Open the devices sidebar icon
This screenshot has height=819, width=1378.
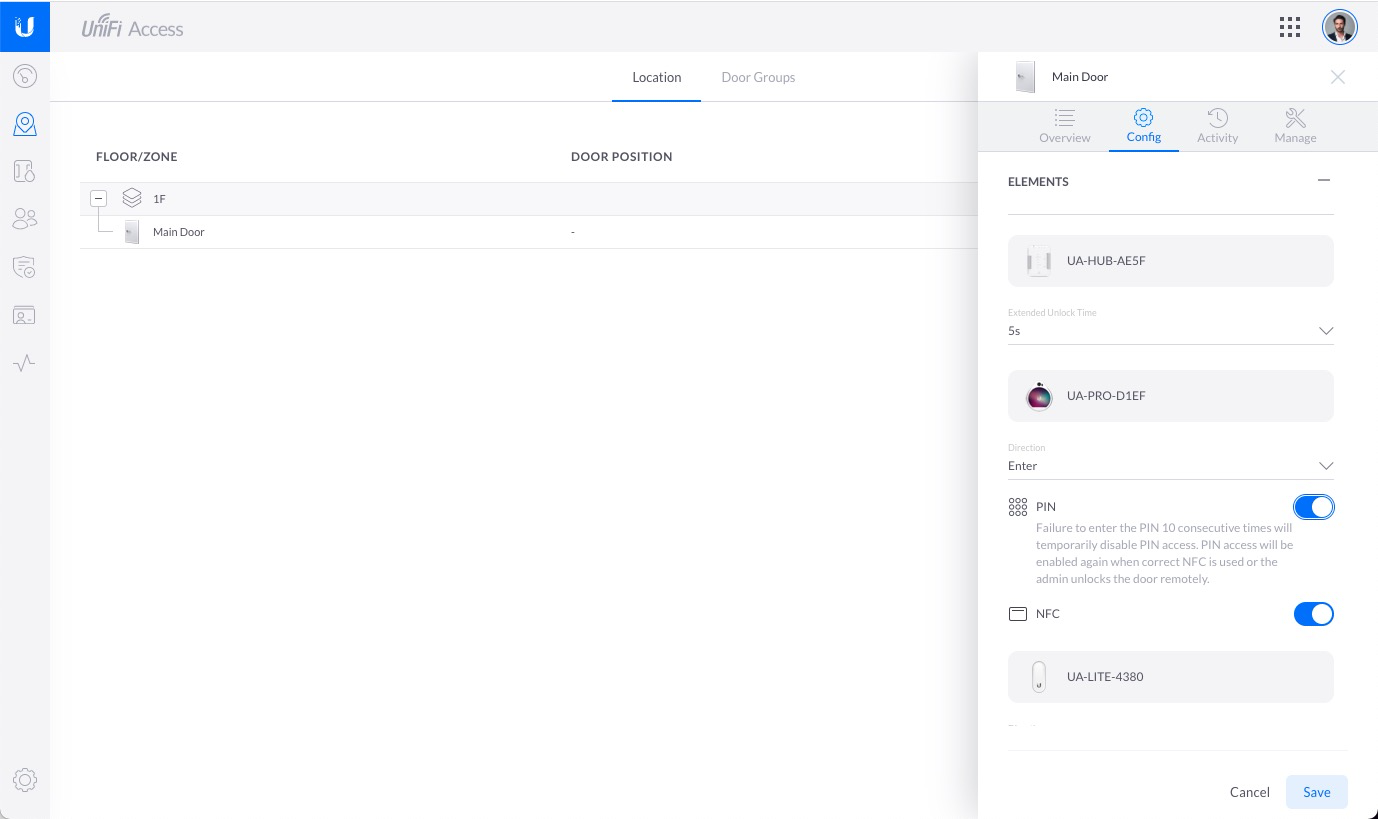[x=25, y=171]
